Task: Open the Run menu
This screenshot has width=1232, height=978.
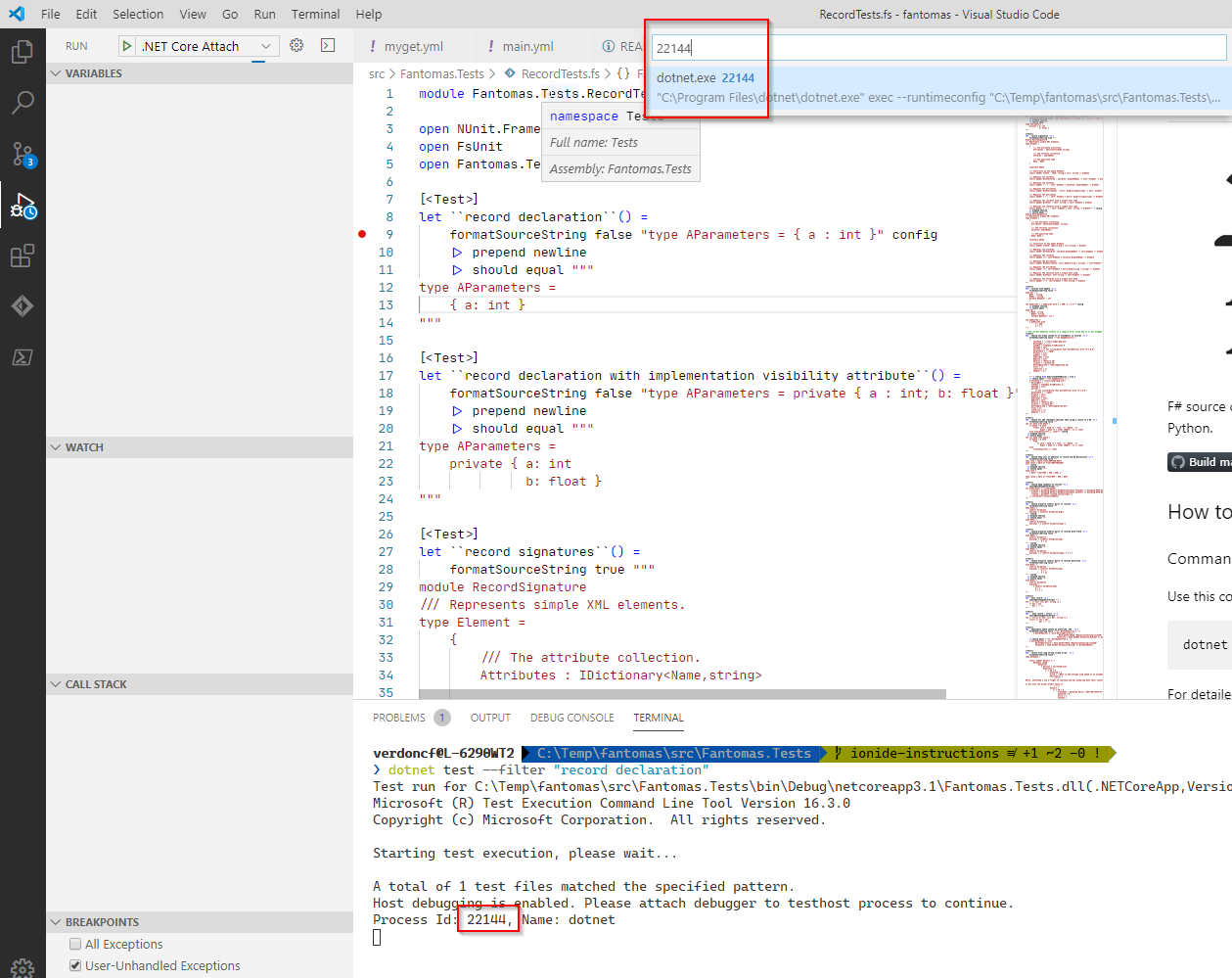Action: pos(264,14)
